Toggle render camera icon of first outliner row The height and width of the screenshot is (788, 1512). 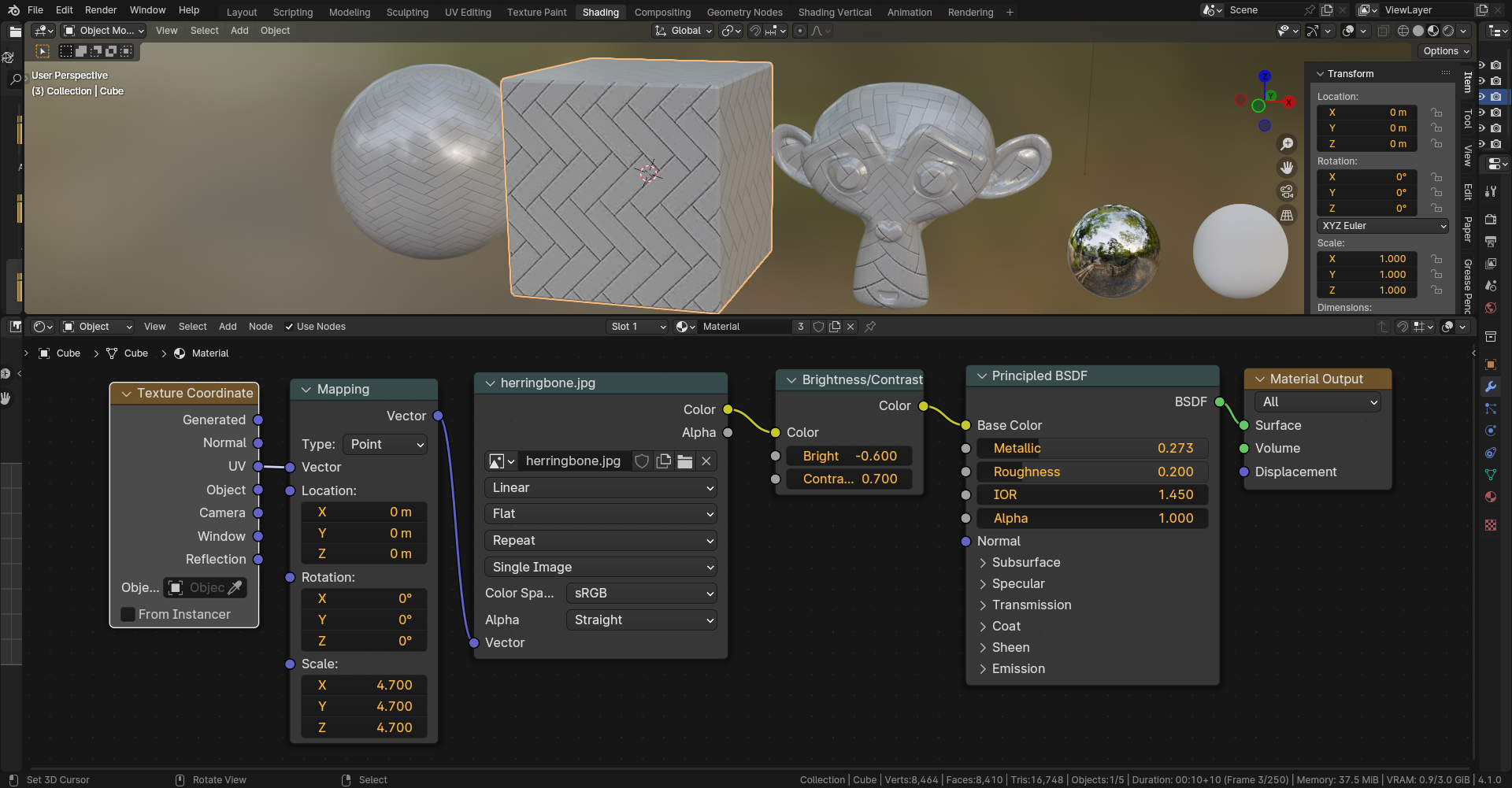1496,65
